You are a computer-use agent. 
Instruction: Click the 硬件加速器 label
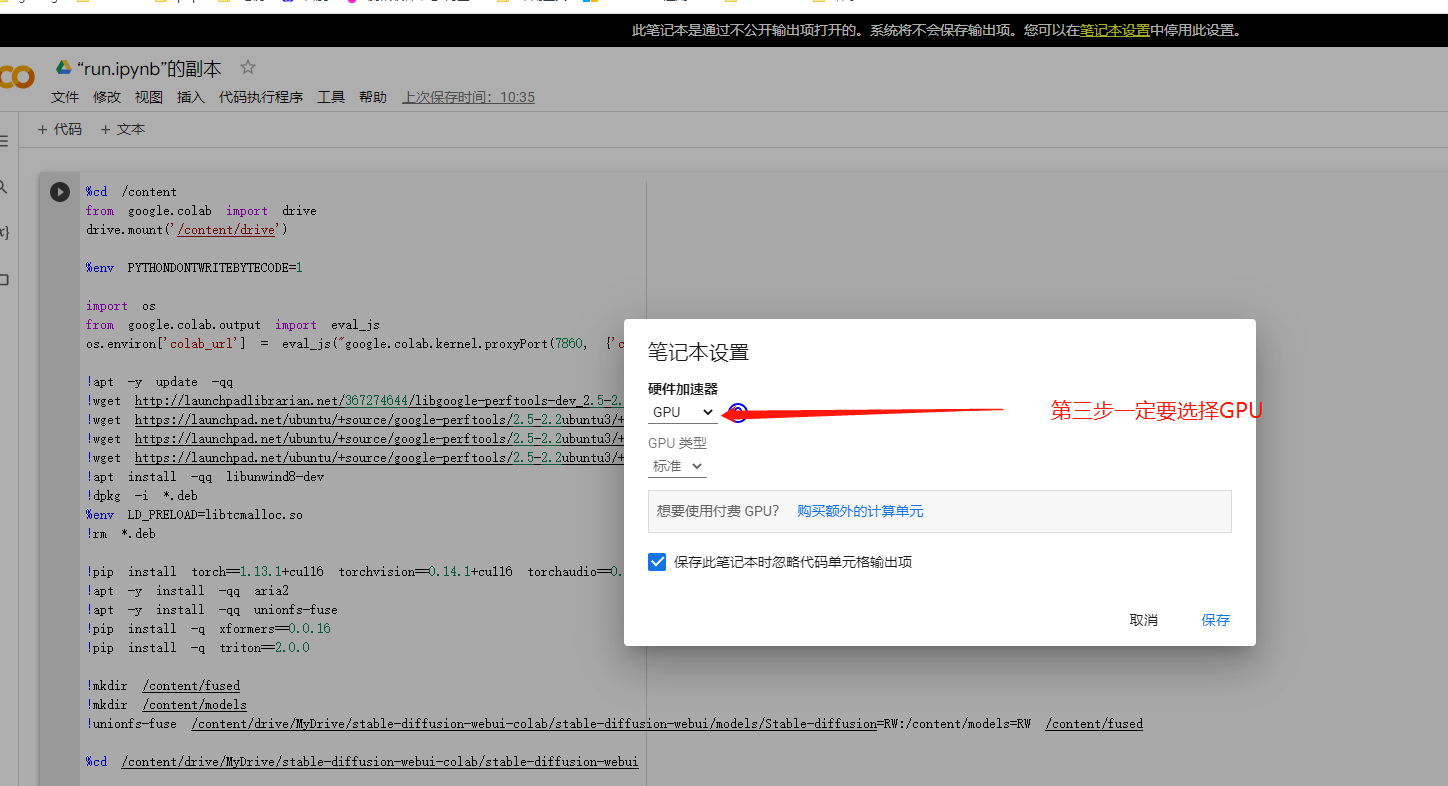(683, 389)
